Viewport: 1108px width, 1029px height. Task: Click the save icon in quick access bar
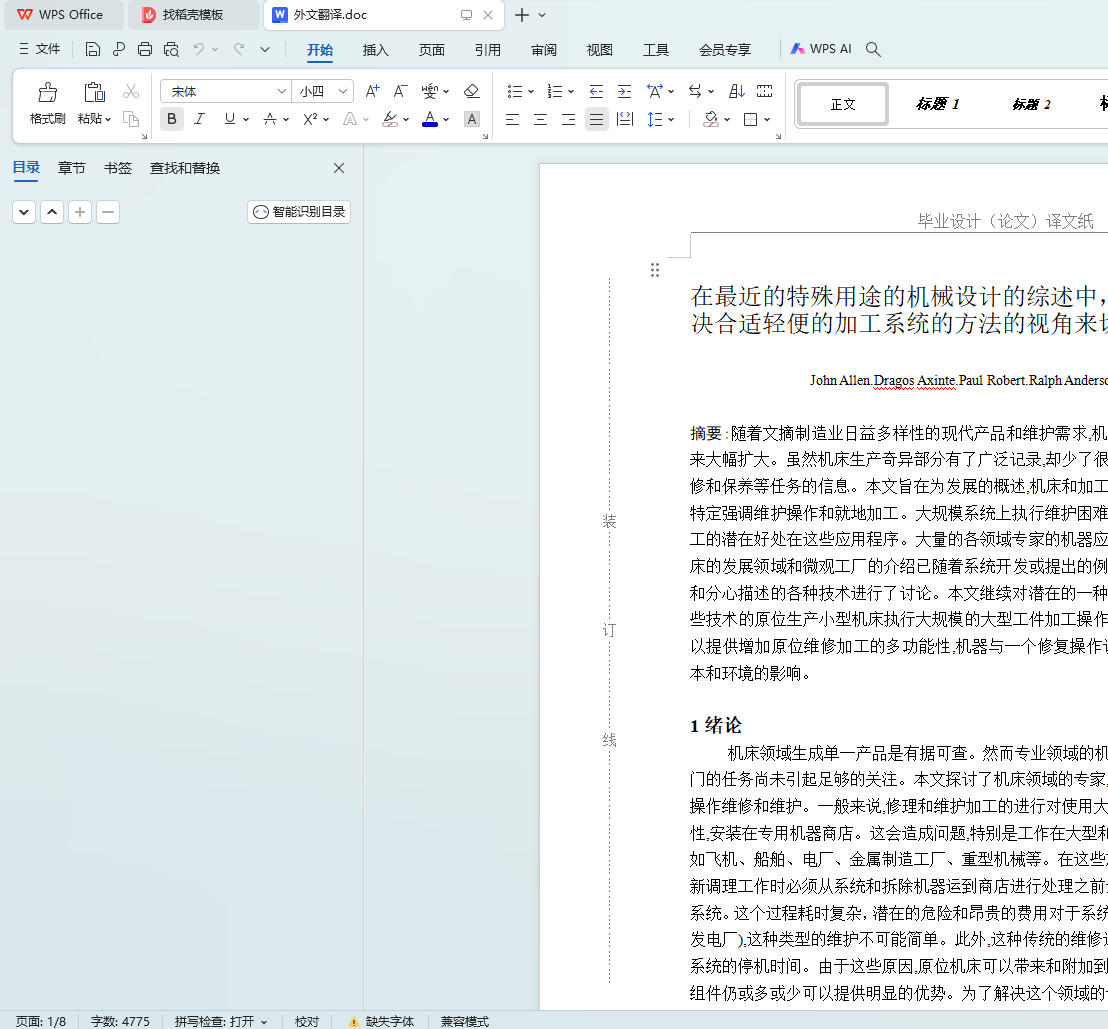coord(93,49)
